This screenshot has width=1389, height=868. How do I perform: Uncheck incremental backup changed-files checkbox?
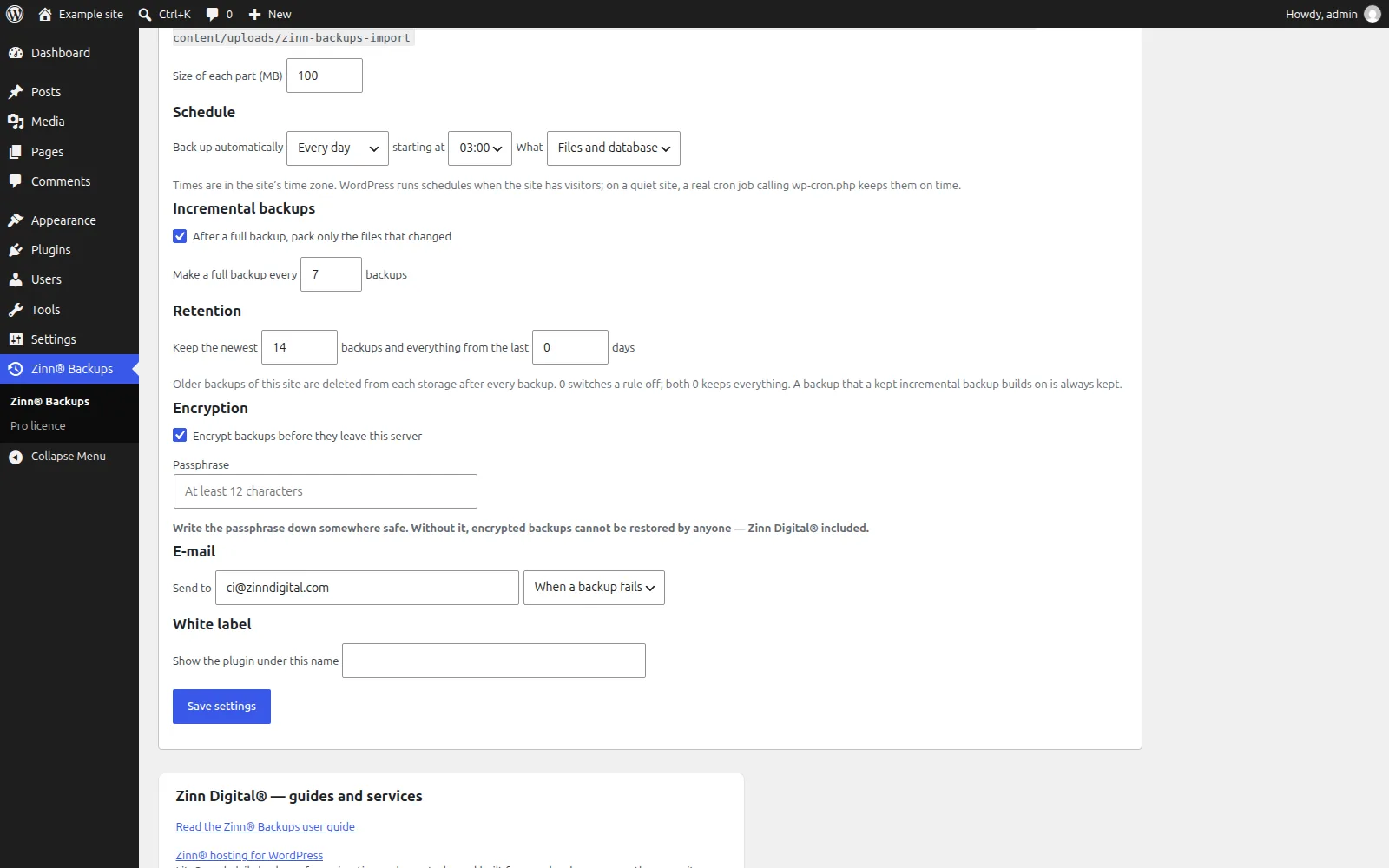(180, 236)
